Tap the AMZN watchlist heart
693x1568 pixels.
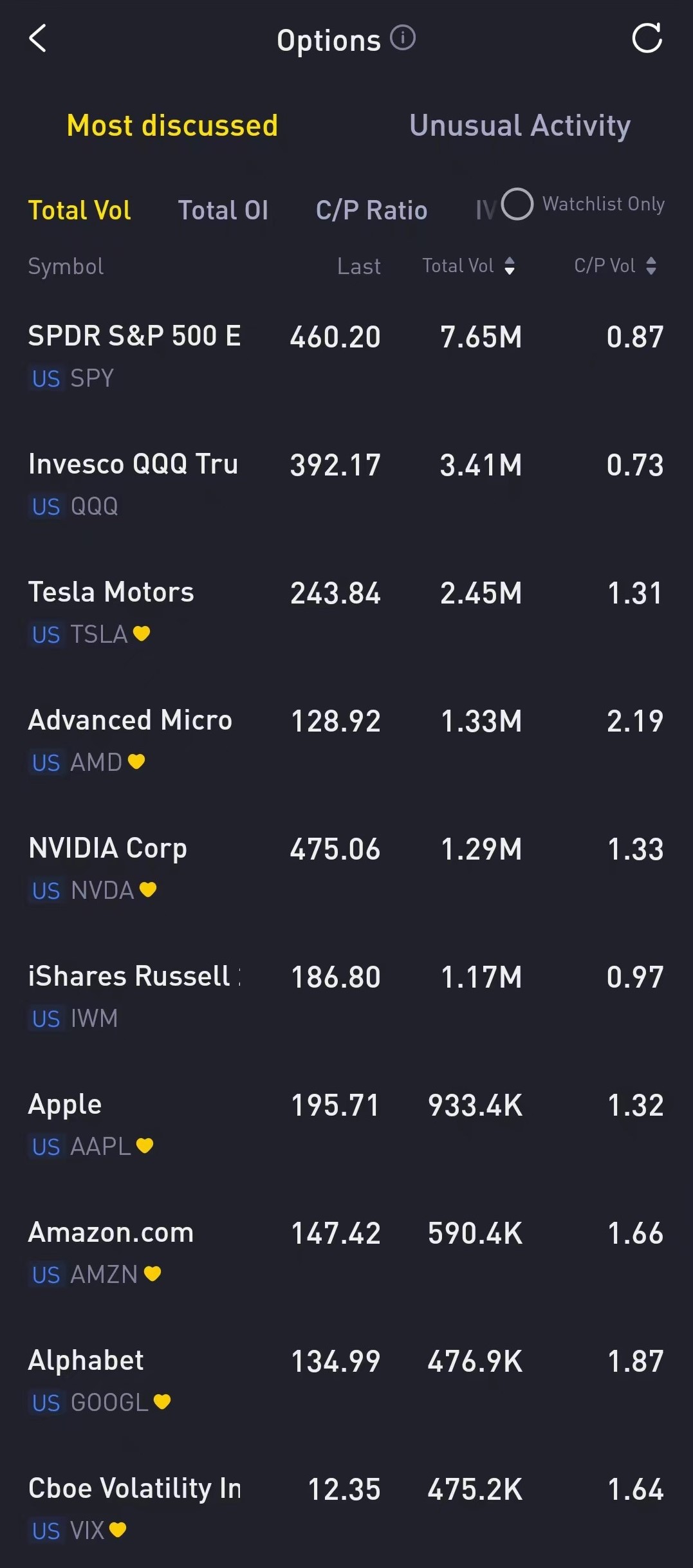point(152,1274)
